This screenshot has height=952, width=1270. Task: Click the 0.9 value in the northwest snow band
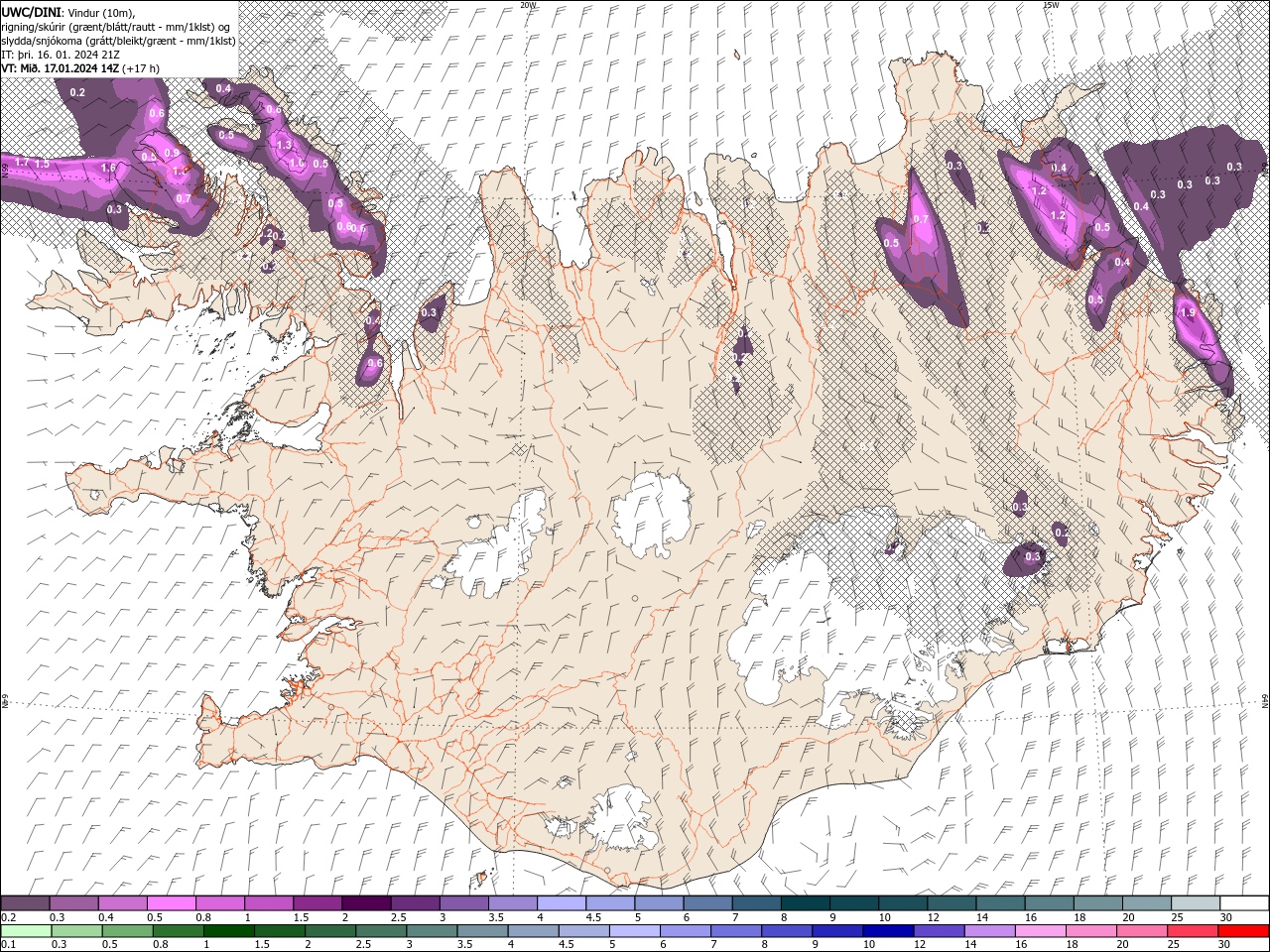(x=173, y=153)
